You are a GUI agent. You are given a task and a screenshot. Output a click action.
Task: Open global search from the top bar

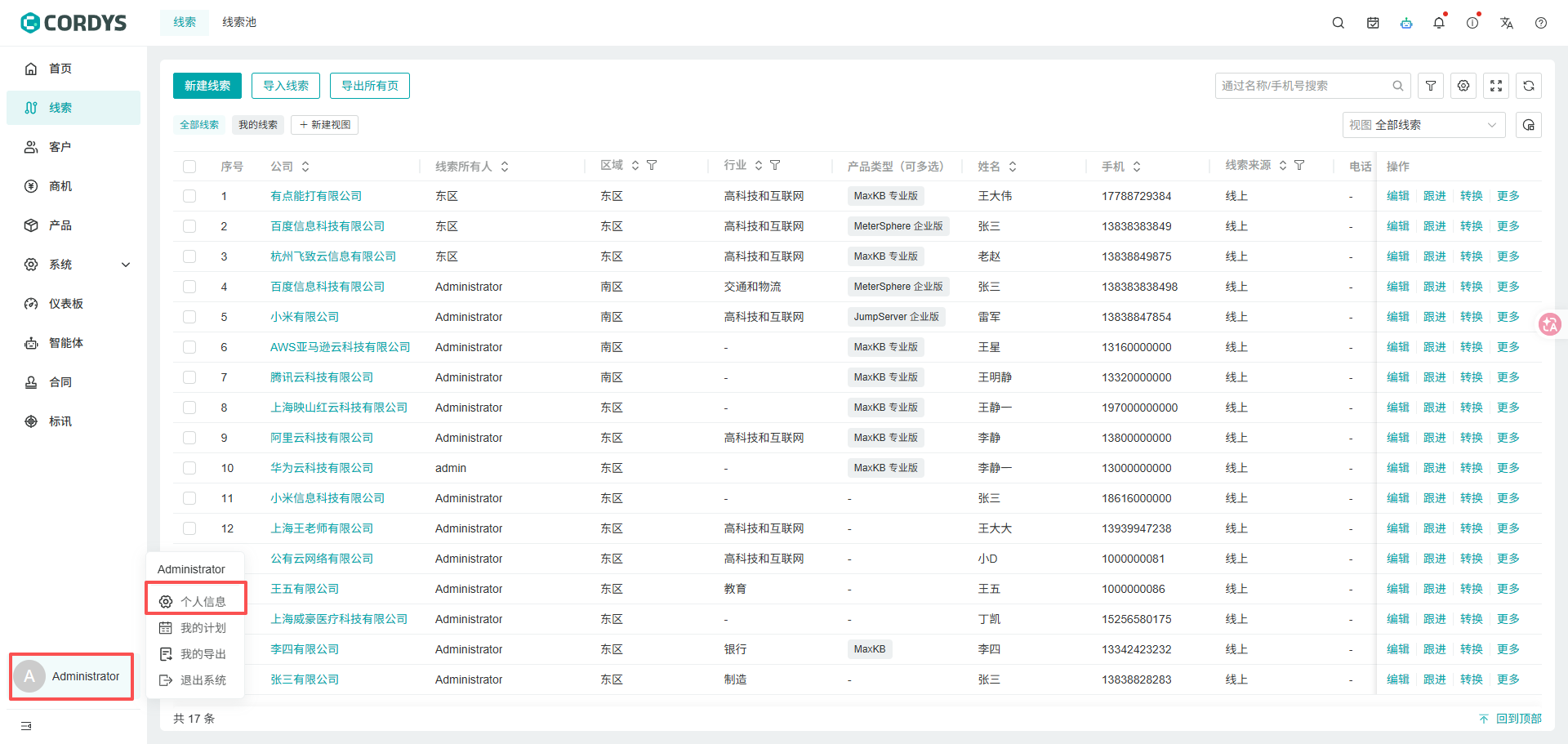(x=1338, y=23)
